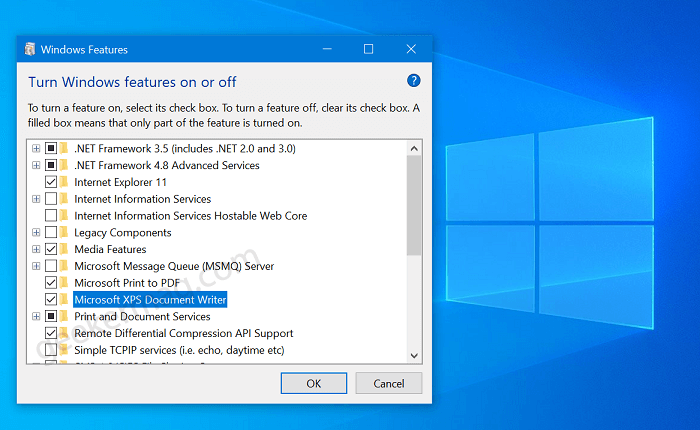Expand the .NET Framework 4.8 Advanced Services node
Viewport: 700px width, 430px height.
(36, 165)
